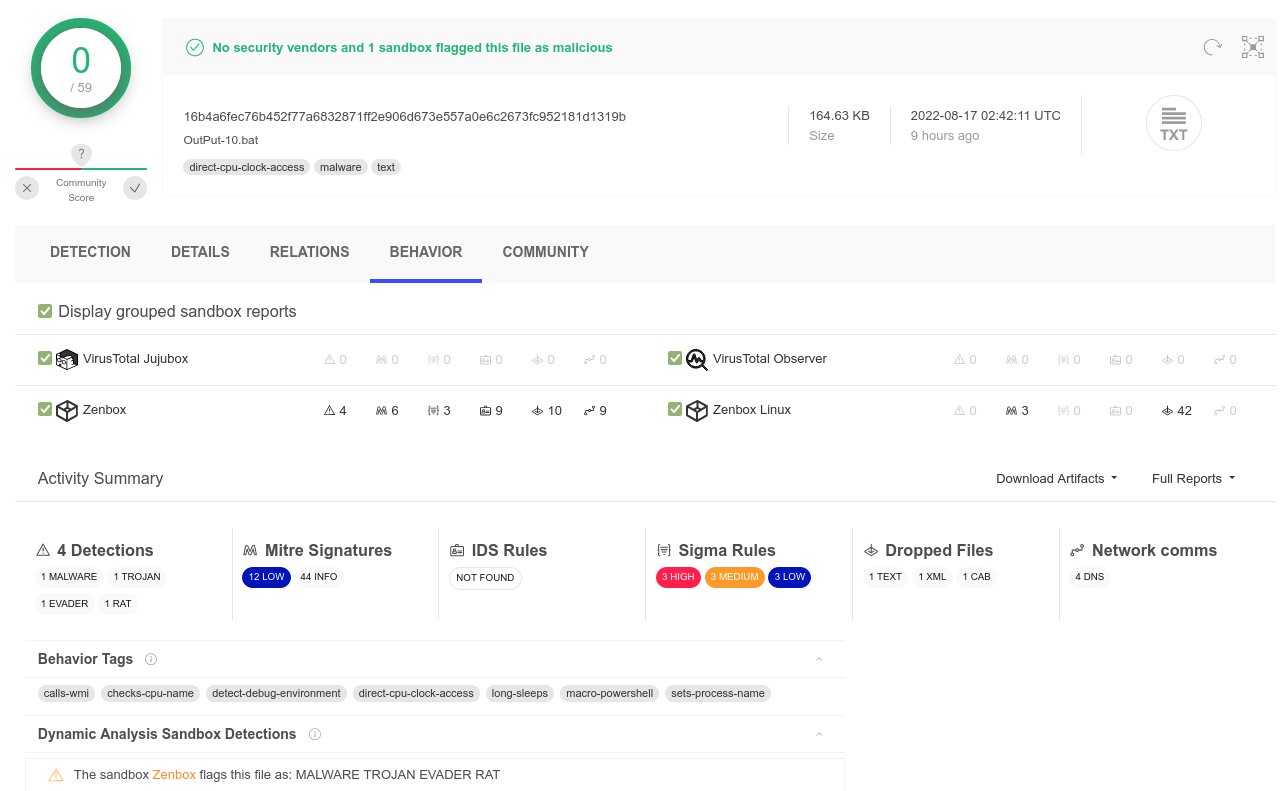Click the red 3 HIGH Sigma badge

pos(678,577)
